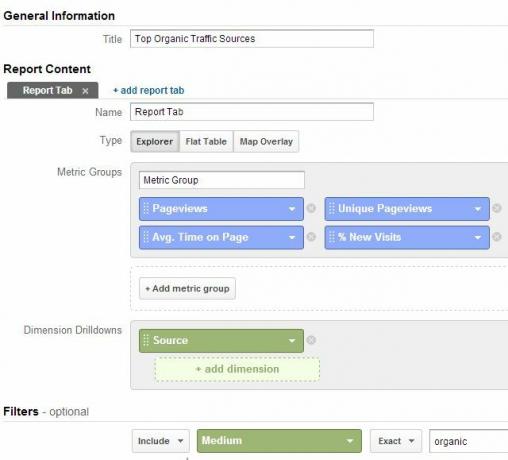508x460 pixels.
Task: Select the Flat Table report type
Action: (x=206, y=142)
